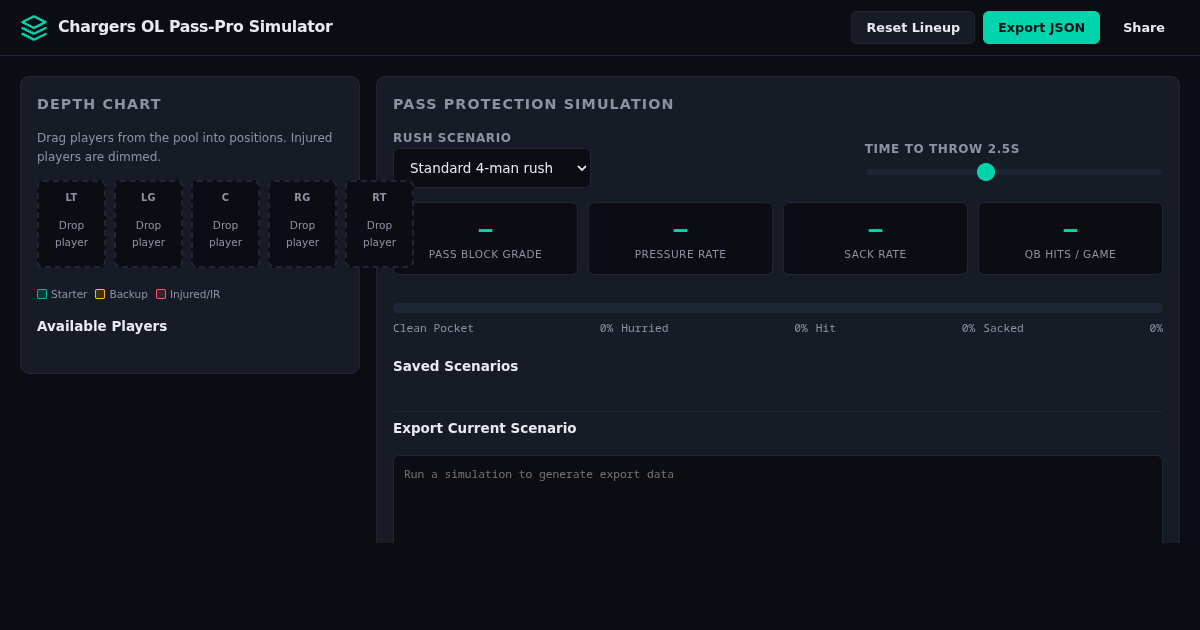Click the pocket outcome progress bar
This screenshot has width=1200, height=630.
click(x=778, y=308)
